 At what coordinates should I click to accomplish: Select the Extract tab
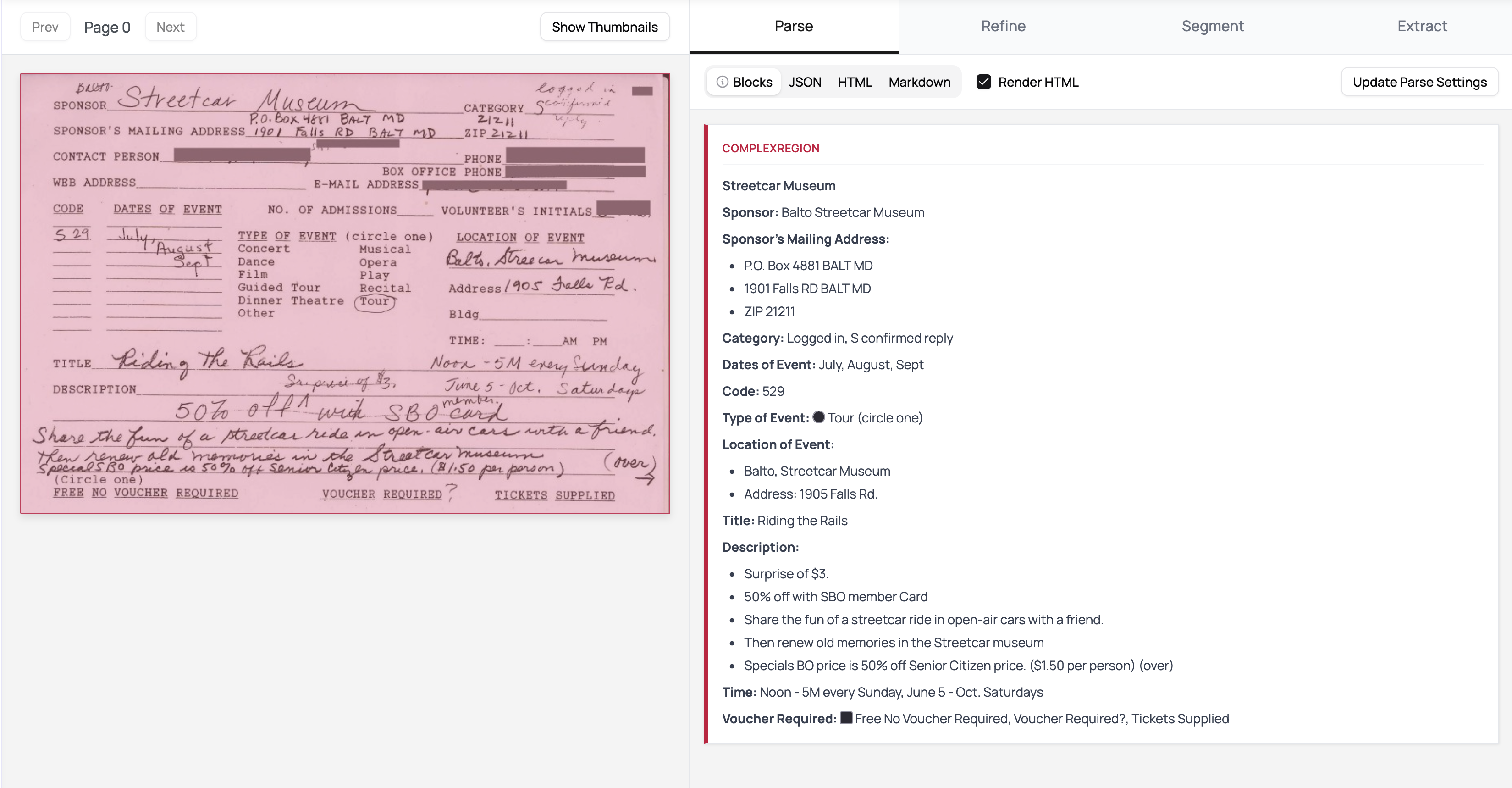pyautogui.click(x=1422, y=27)
